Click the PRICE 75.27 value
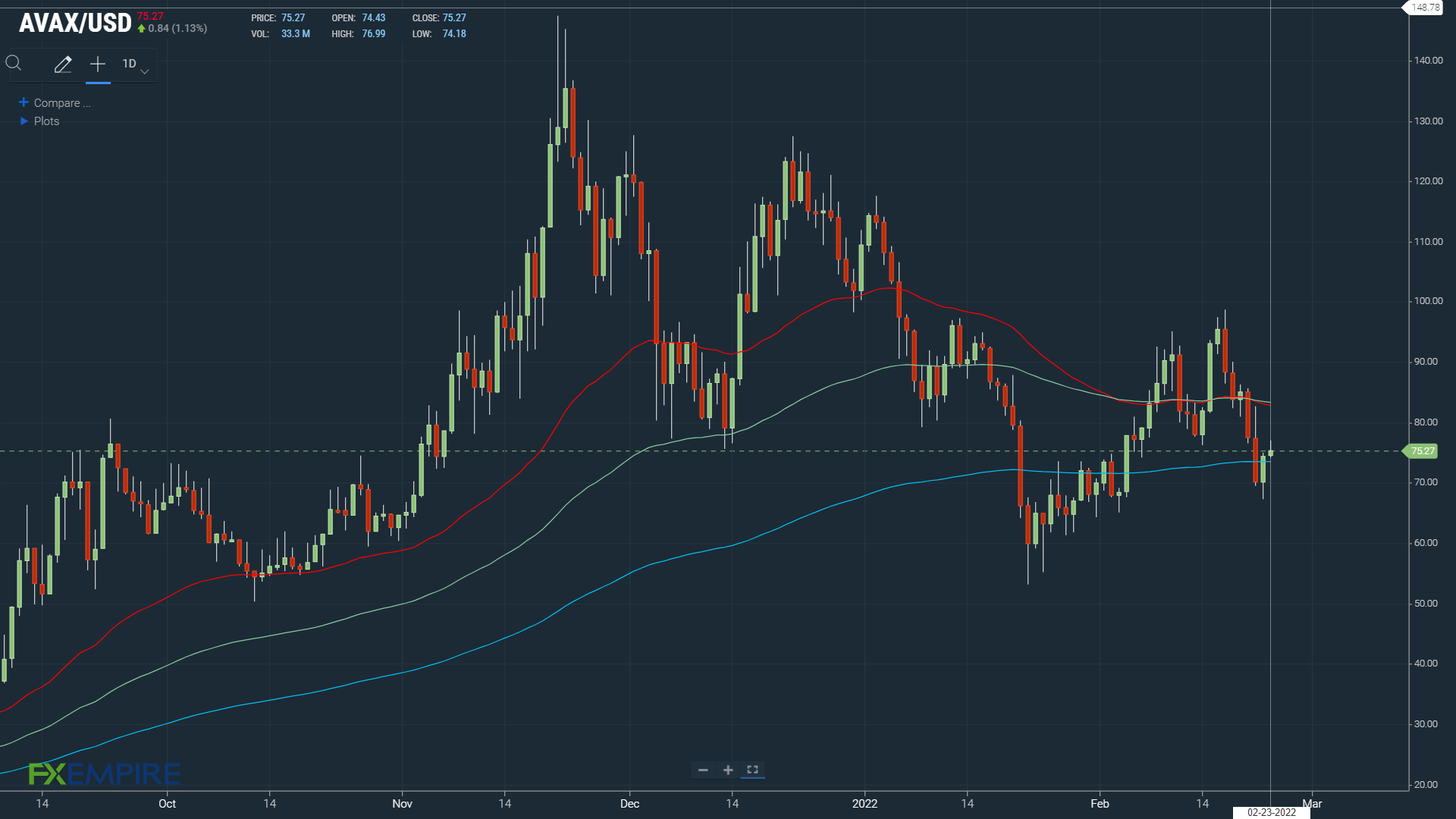This screenshot has height=819, width=1456. 293,18
